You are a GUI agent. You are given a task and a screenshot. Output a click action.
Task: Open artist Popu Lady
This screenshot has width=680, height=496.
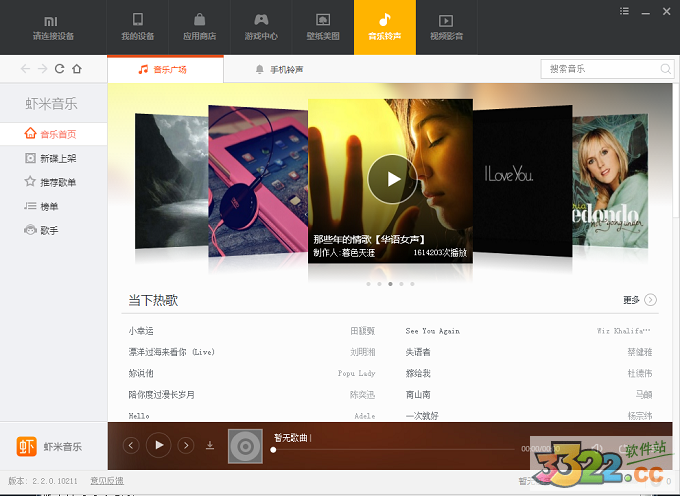(x=356, y=373)
